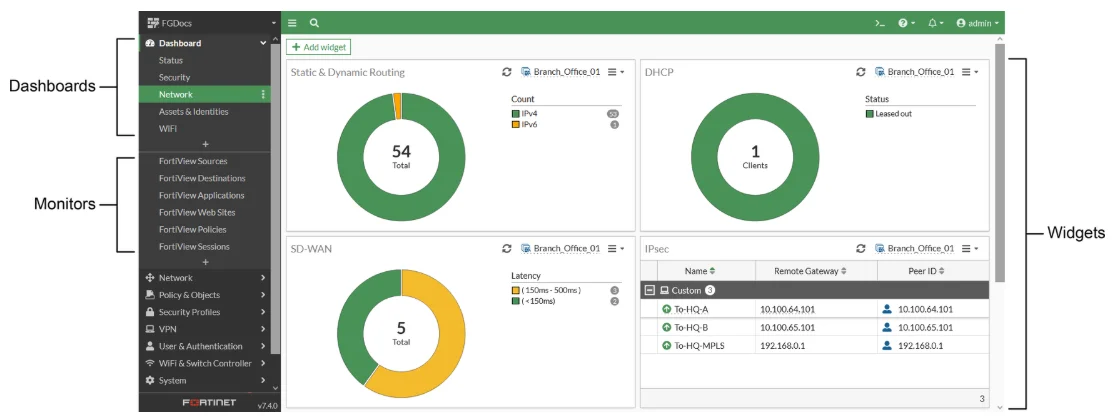Open the SD-WAN widget options menu
Viewport: 1112px width, 416px height.
616,248
